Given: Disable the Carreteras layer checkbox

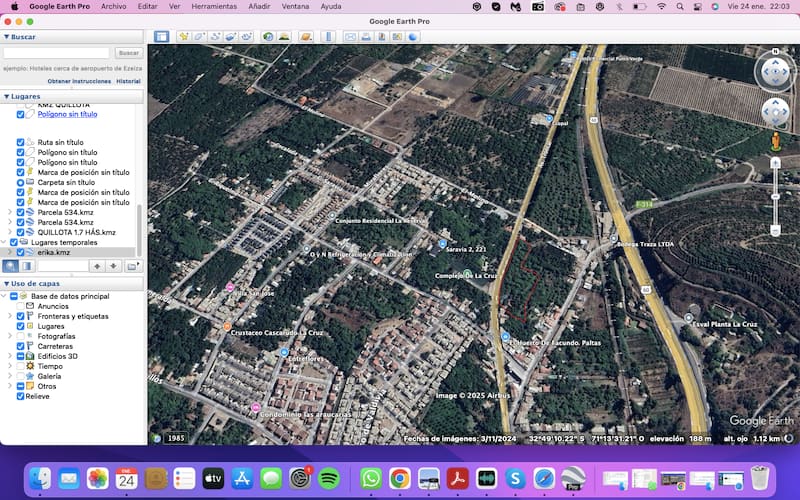Looking at the screenshot, I should (x=20, y=346).
